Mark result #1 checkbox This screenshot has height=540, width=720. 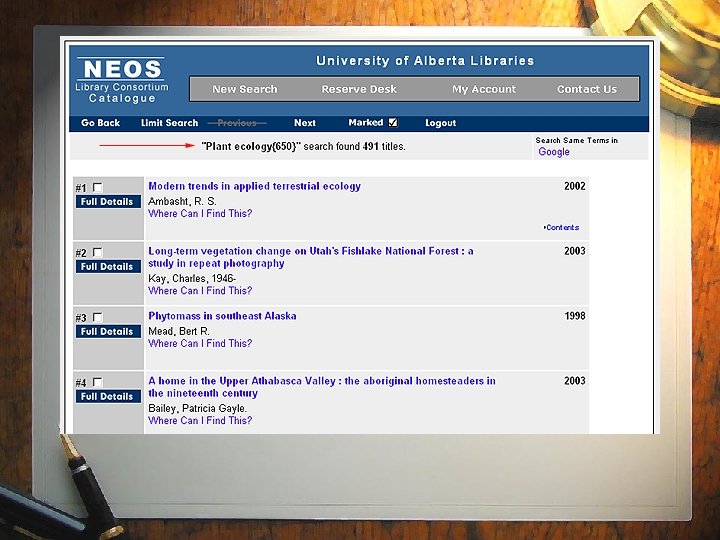coord(97,187)
